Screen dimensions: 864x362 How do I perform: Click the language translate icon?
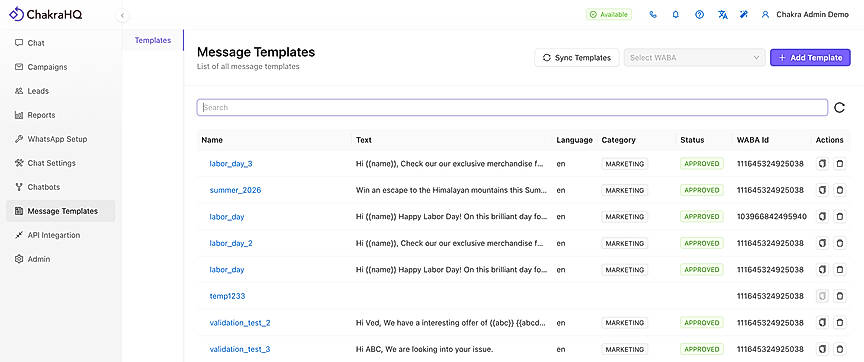(x=722, y=15)
